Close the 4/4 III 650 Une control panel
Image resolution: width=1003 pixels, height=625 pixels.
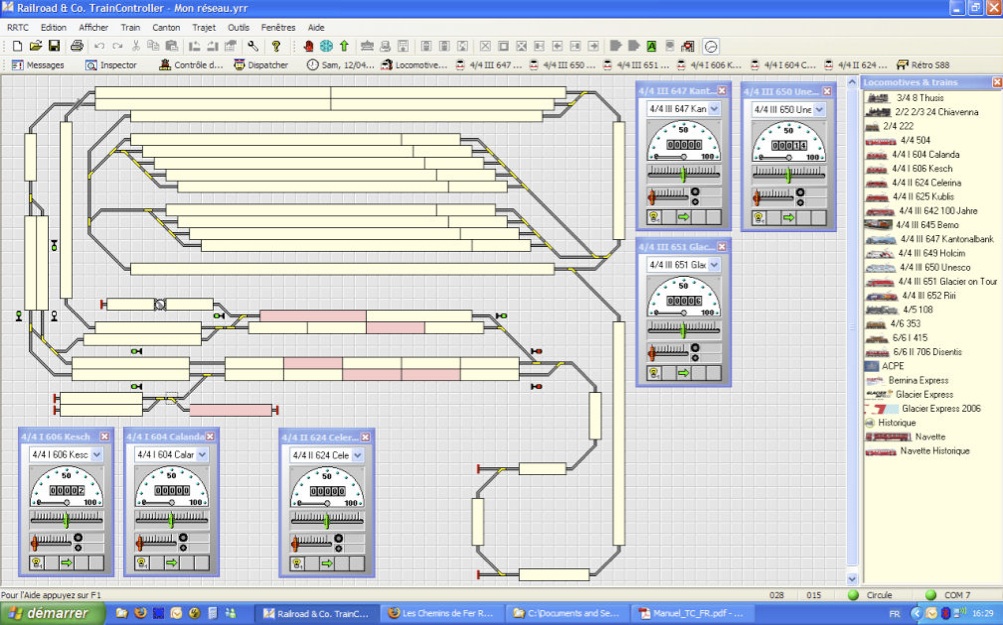[826, 91]
